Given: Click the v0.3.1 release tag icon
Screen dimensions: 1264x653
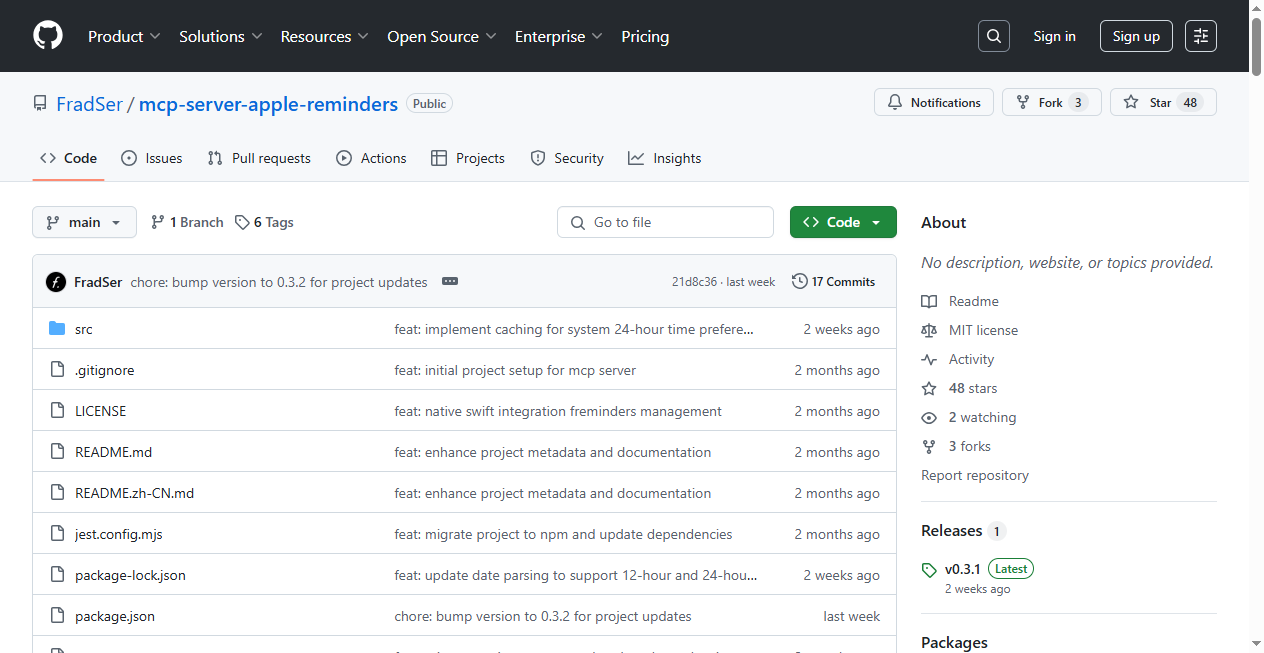Looking at the screenshot, I should pos(930,570).
